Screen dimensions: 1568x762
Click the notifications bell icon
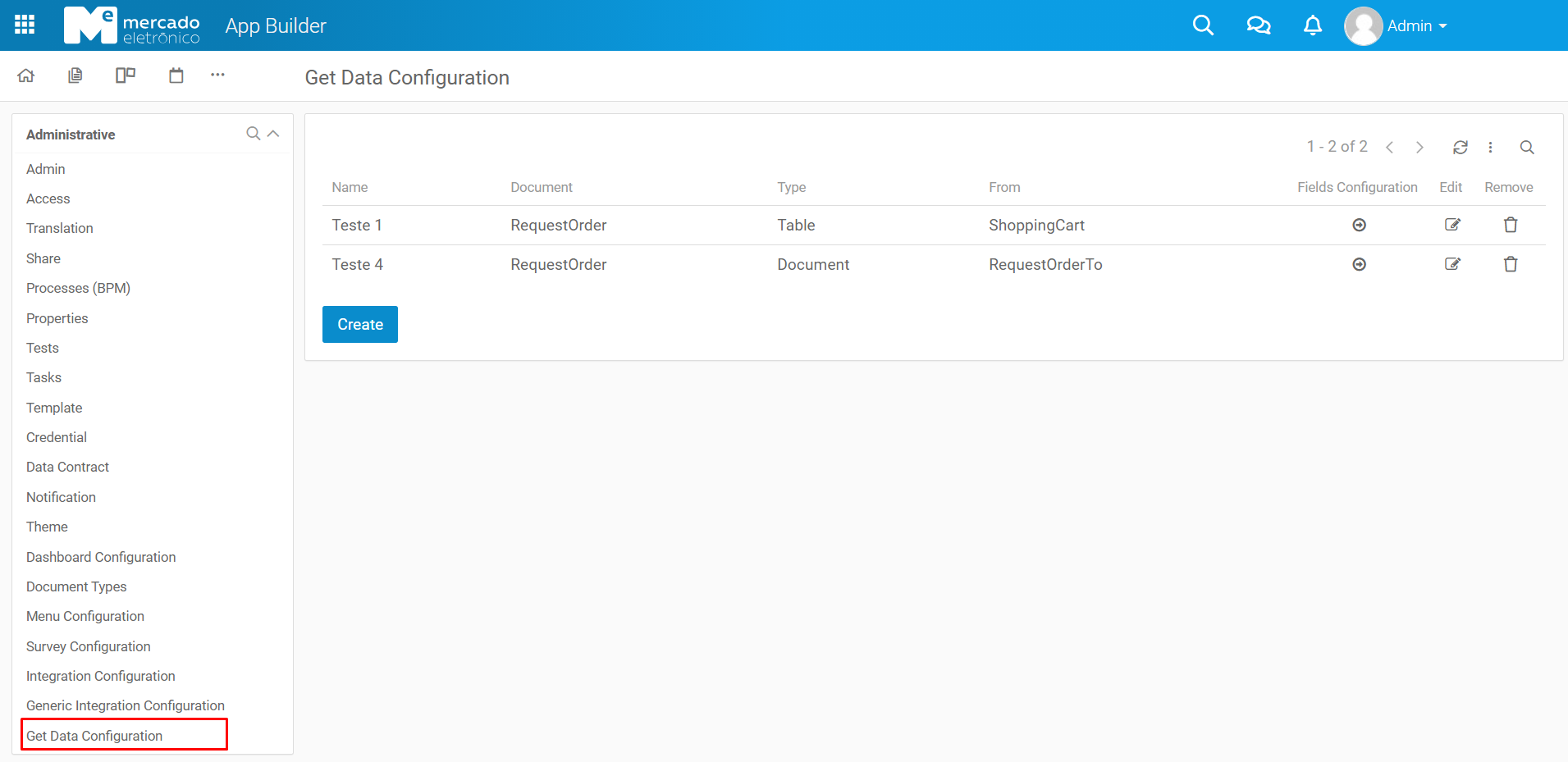pos(1312,25)
